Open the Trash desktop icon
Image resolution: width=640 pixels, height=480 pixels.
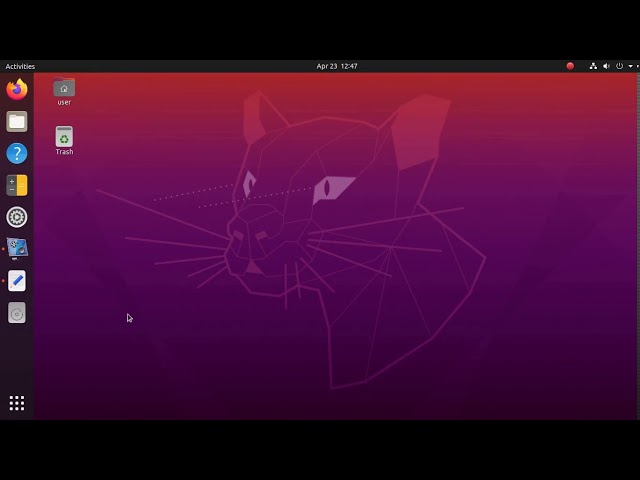(64, 141)
